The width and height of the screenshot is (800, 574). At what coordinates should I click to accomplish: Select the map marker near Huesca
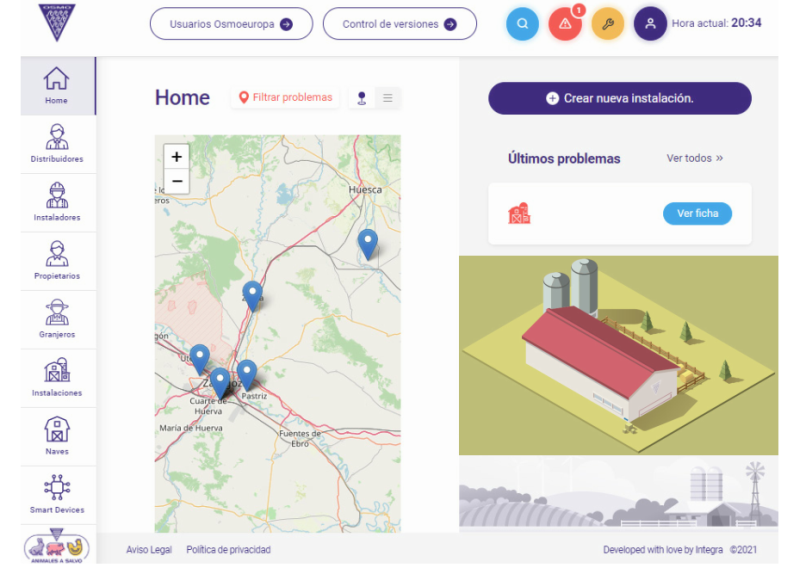point(368,243)
